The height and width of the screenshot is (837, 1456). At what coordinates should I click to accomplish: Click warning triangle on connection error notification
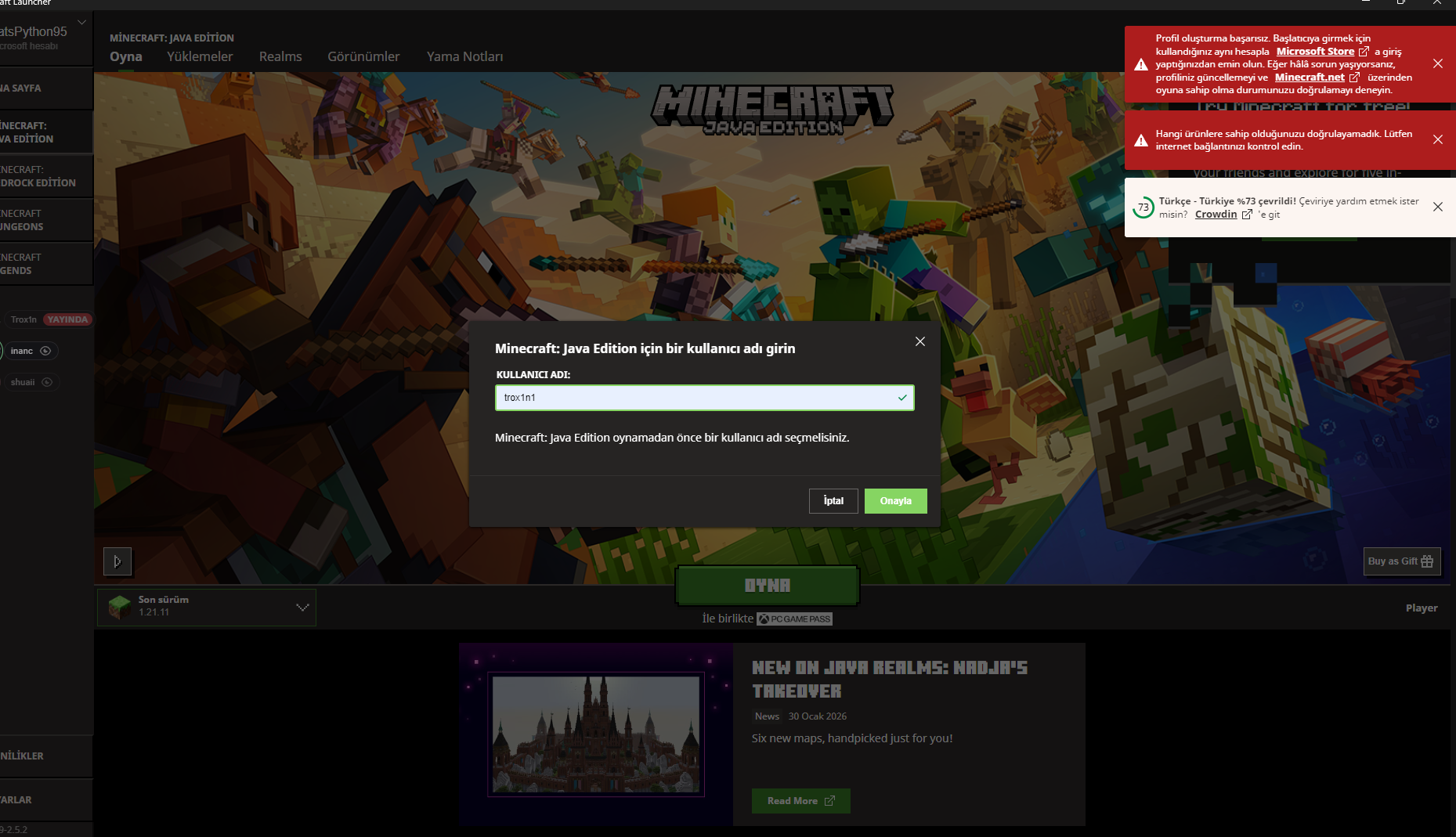pyautogui.click(x=1141, y=140)
